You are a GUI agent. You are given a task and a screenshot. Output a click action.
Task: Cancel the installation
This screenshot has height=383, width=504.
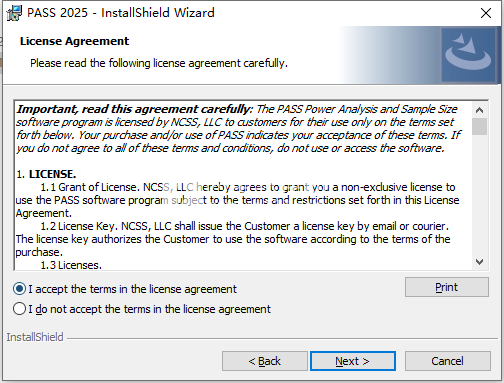pos(447,361)
